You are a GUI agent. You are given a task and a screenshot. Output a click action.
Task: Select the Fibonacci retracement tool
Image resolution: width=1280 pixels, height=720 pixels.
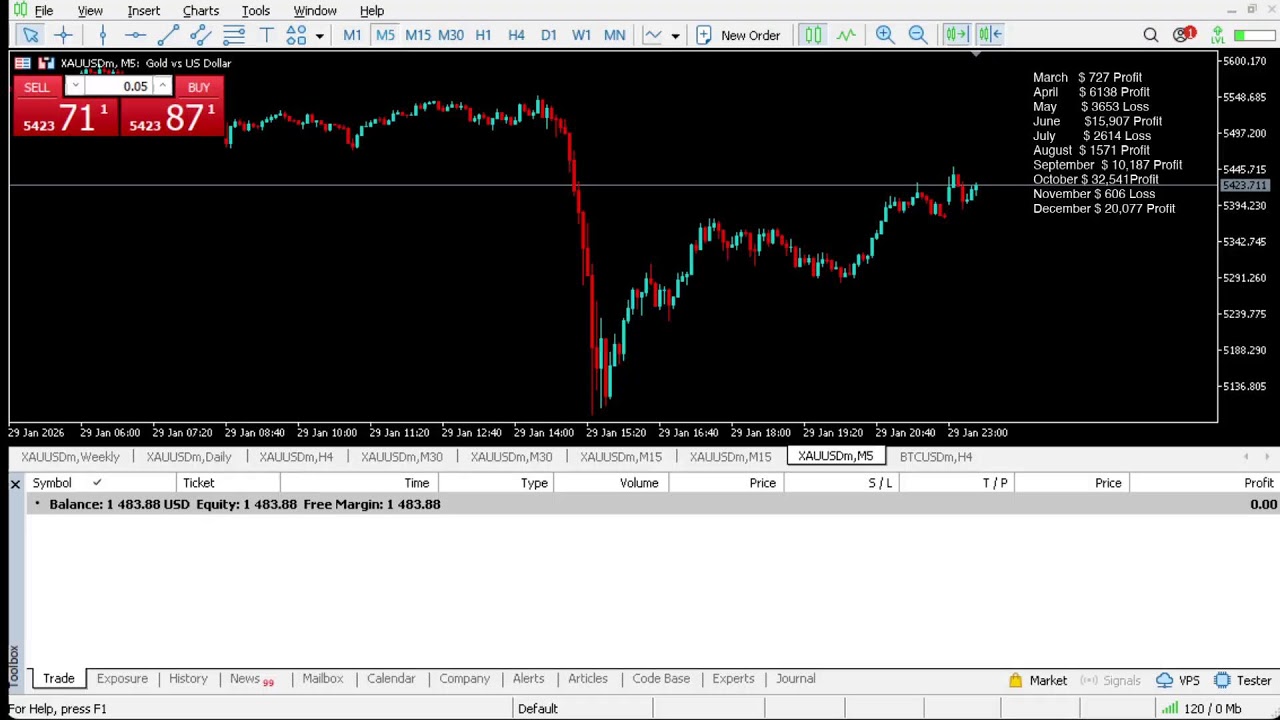(234, 35)
